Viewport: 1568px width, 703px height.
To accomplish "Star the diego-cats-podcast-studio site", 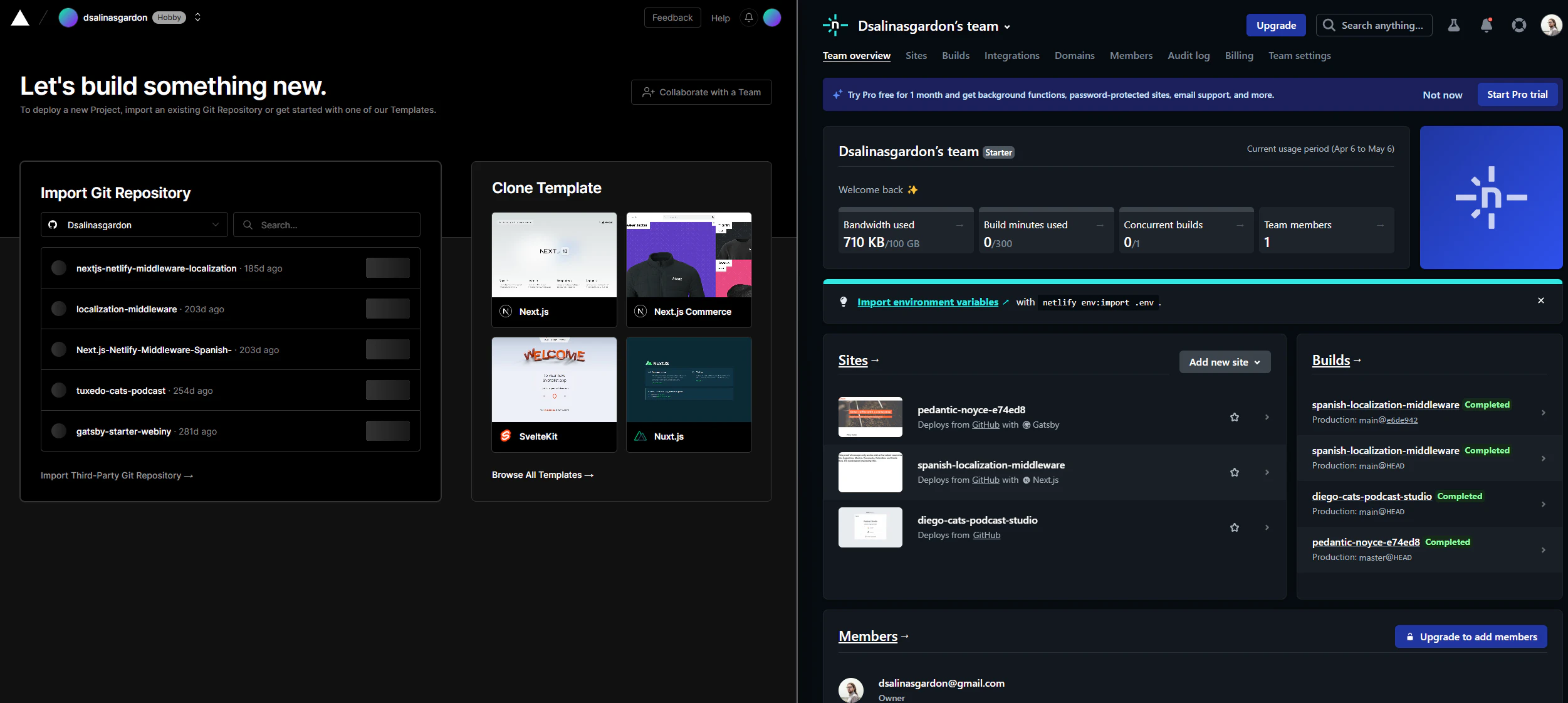I will 1235,527.
